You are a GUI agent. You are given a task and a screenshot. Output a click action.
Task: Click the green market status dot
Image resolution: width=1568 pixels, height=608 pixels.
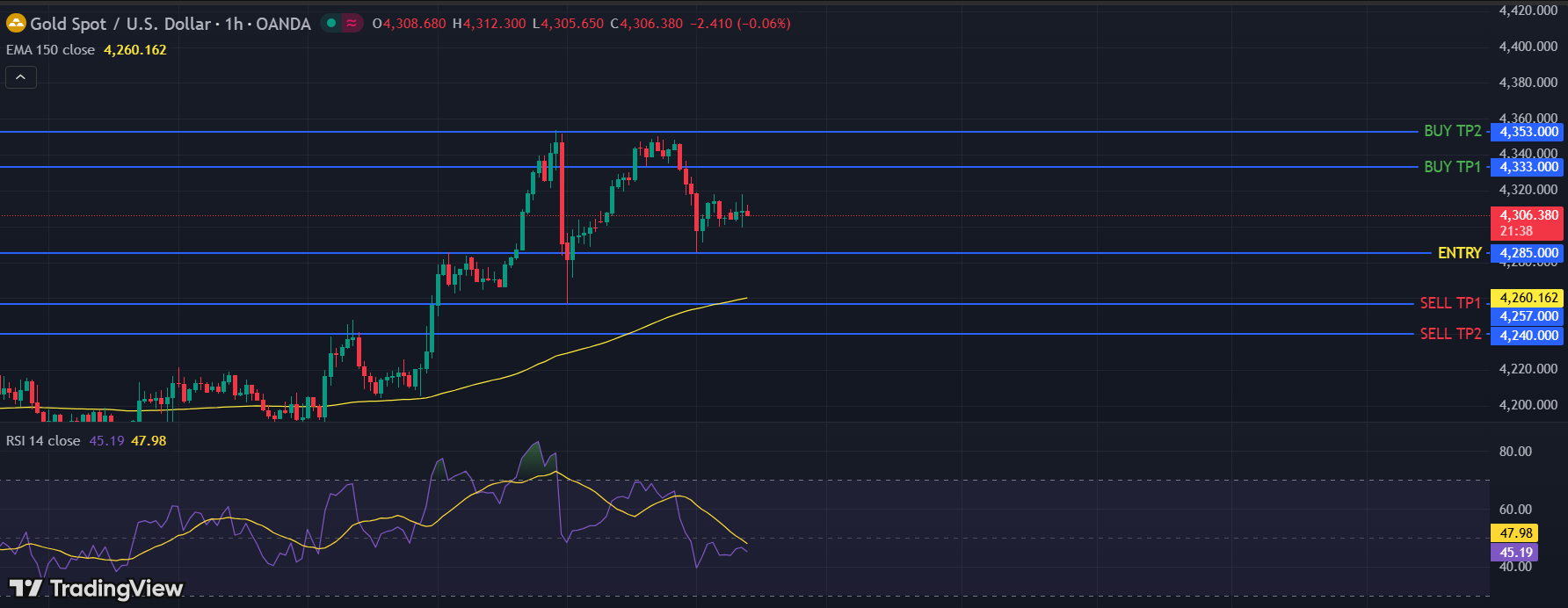pyautogui.click(x=331, y=24)
